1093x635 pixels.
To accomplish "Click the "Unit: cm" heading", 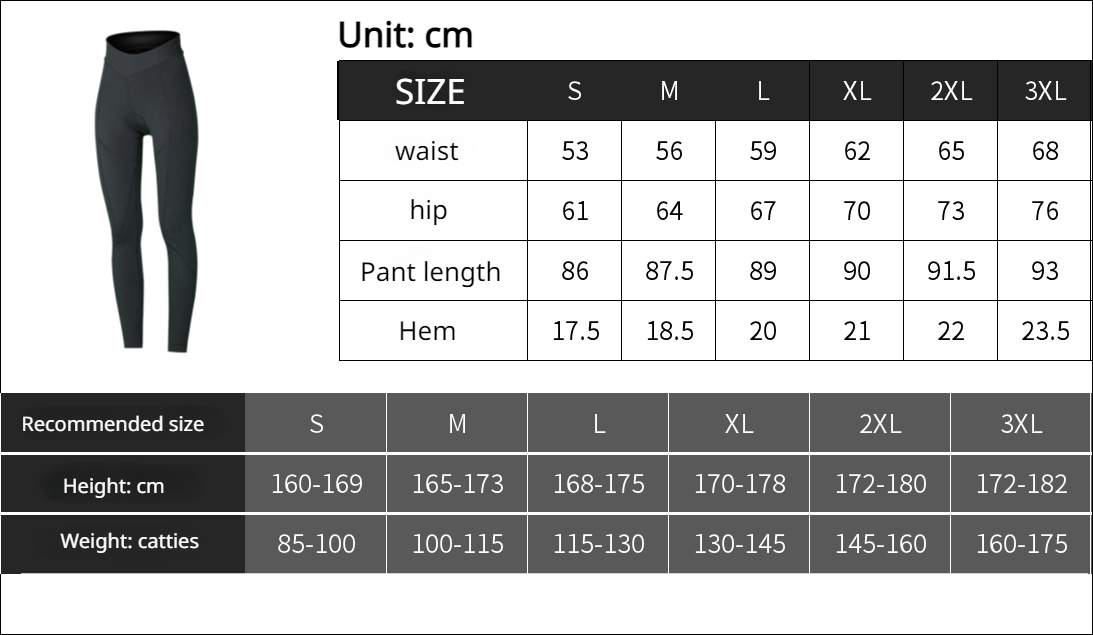I will (x=405, y=36).
